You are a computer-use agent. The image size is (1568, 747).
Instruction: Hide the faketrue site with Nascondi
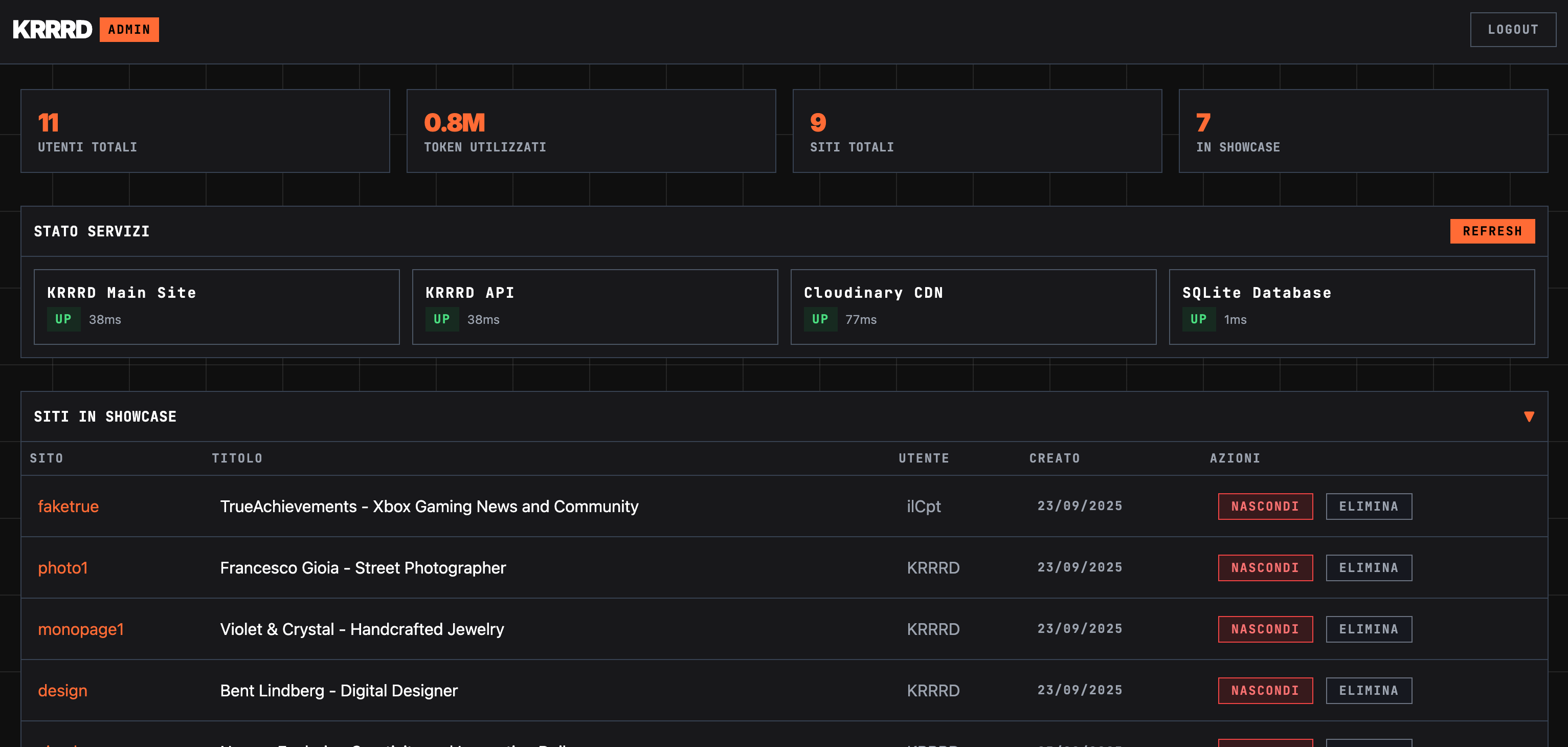click(x=1265, y=507)
